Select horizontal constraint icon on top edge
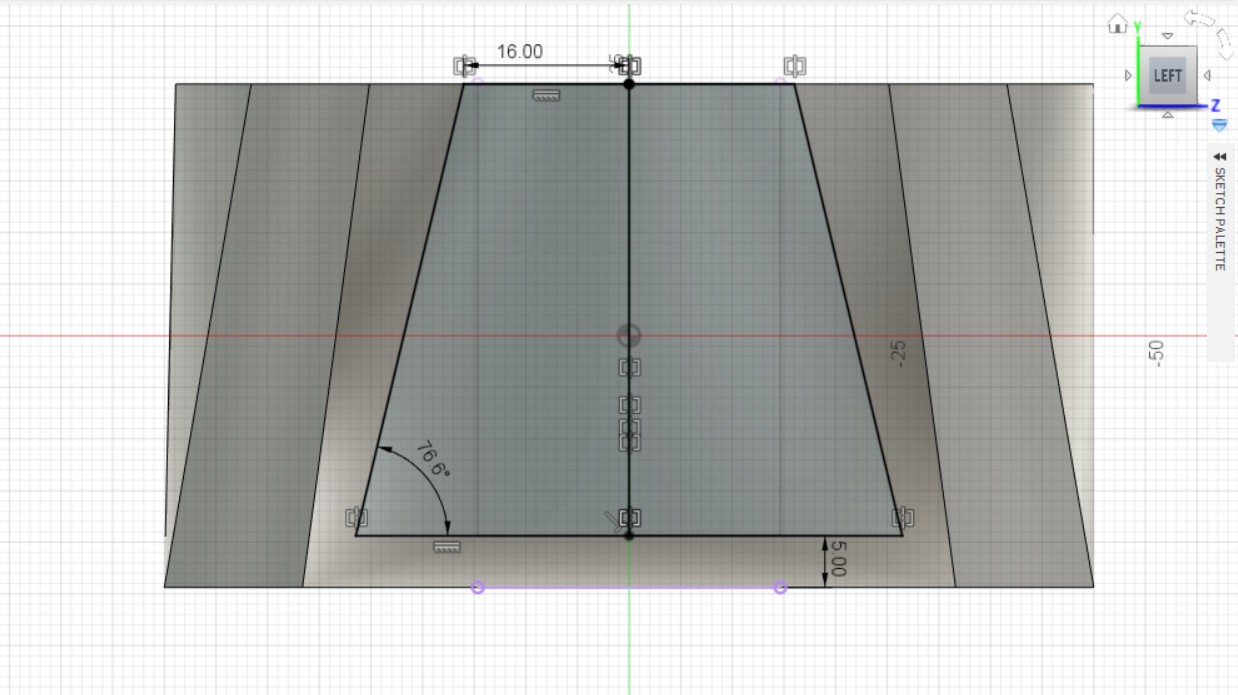 pos(546,96)
